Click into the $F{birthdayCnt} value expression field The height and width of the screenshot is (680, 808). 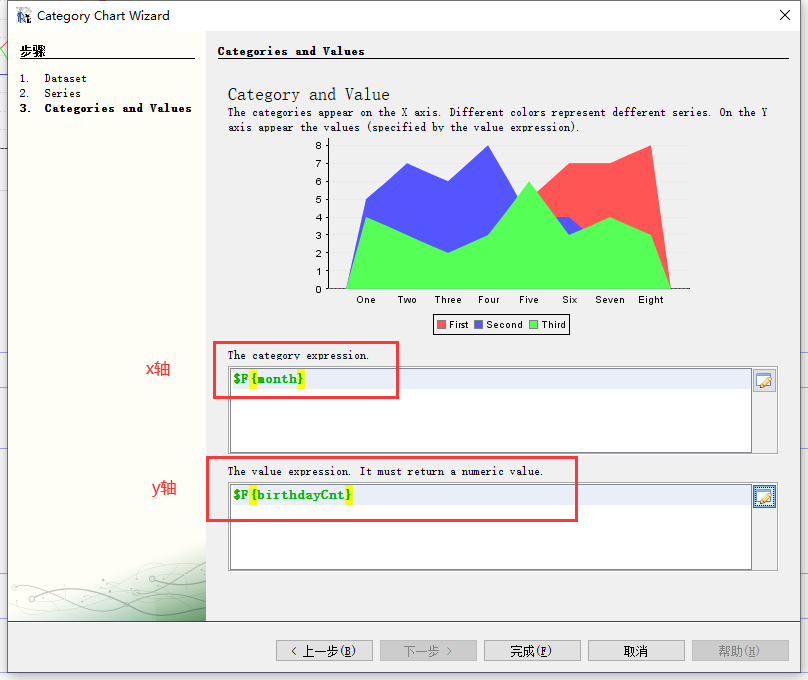[490, 526]
